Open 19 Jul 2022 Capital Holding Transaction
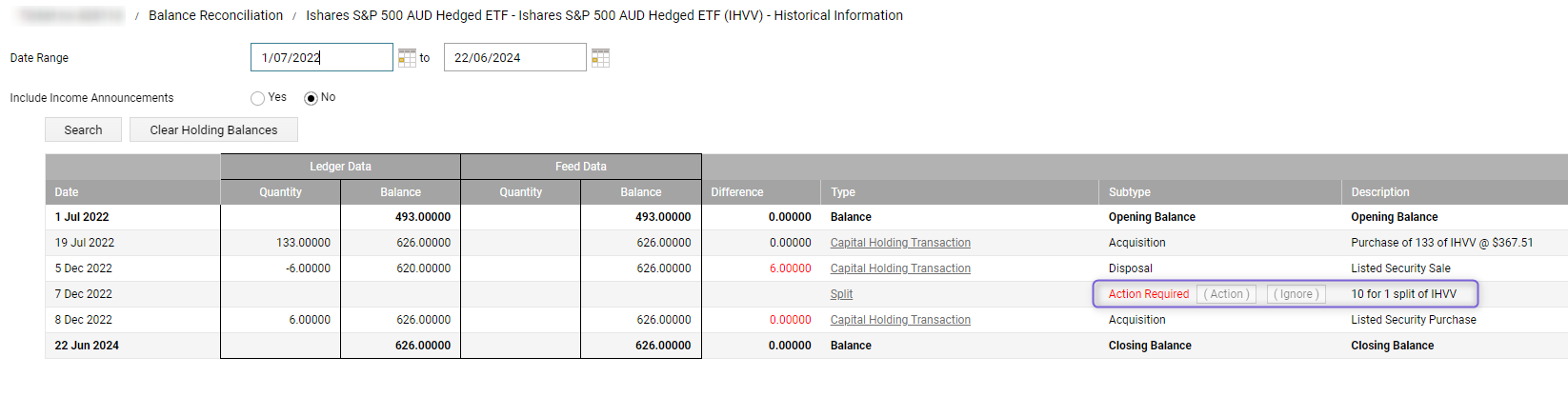The height and width of the screenshot is (397, 1568). click(900, 243)
